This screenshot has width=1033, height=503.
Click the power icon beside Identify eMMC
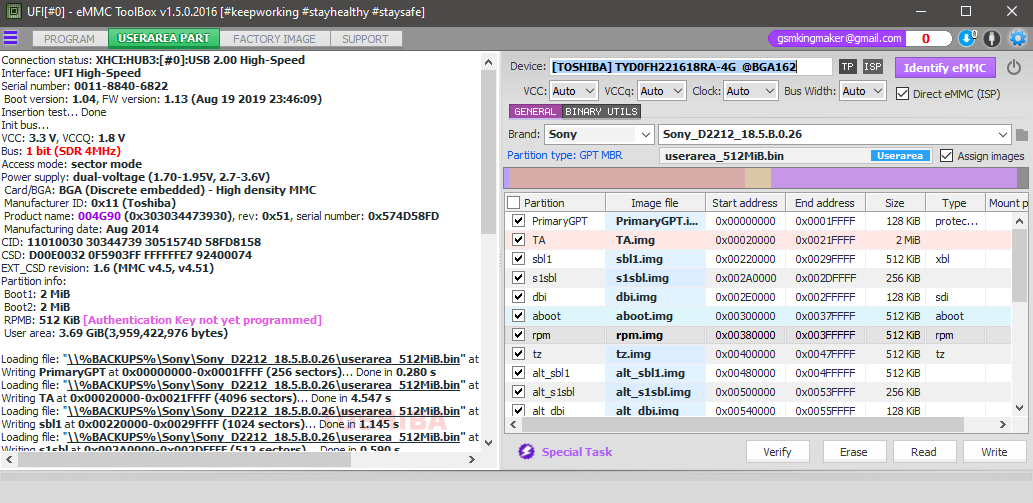(x=1014, y=67)
